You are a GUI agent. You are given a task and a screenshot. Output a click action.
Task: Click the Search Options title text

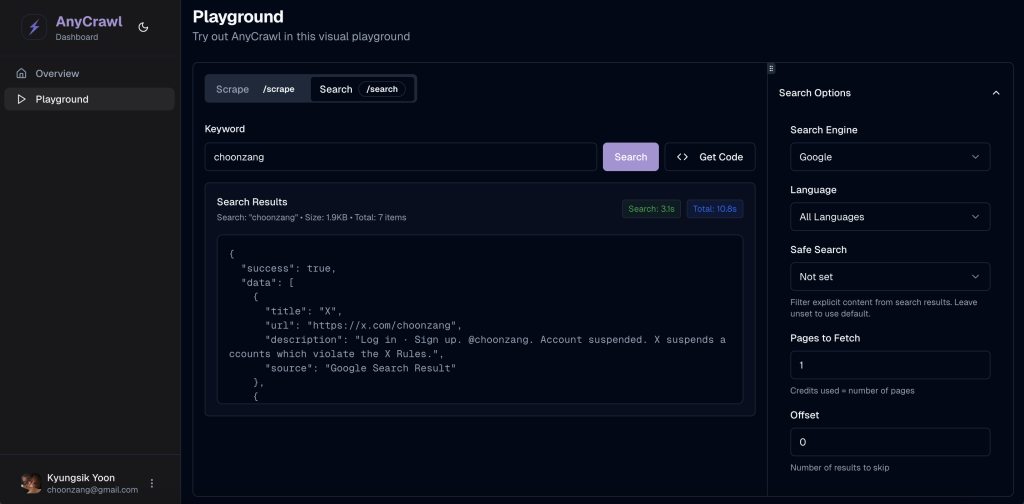click(815, 93)
